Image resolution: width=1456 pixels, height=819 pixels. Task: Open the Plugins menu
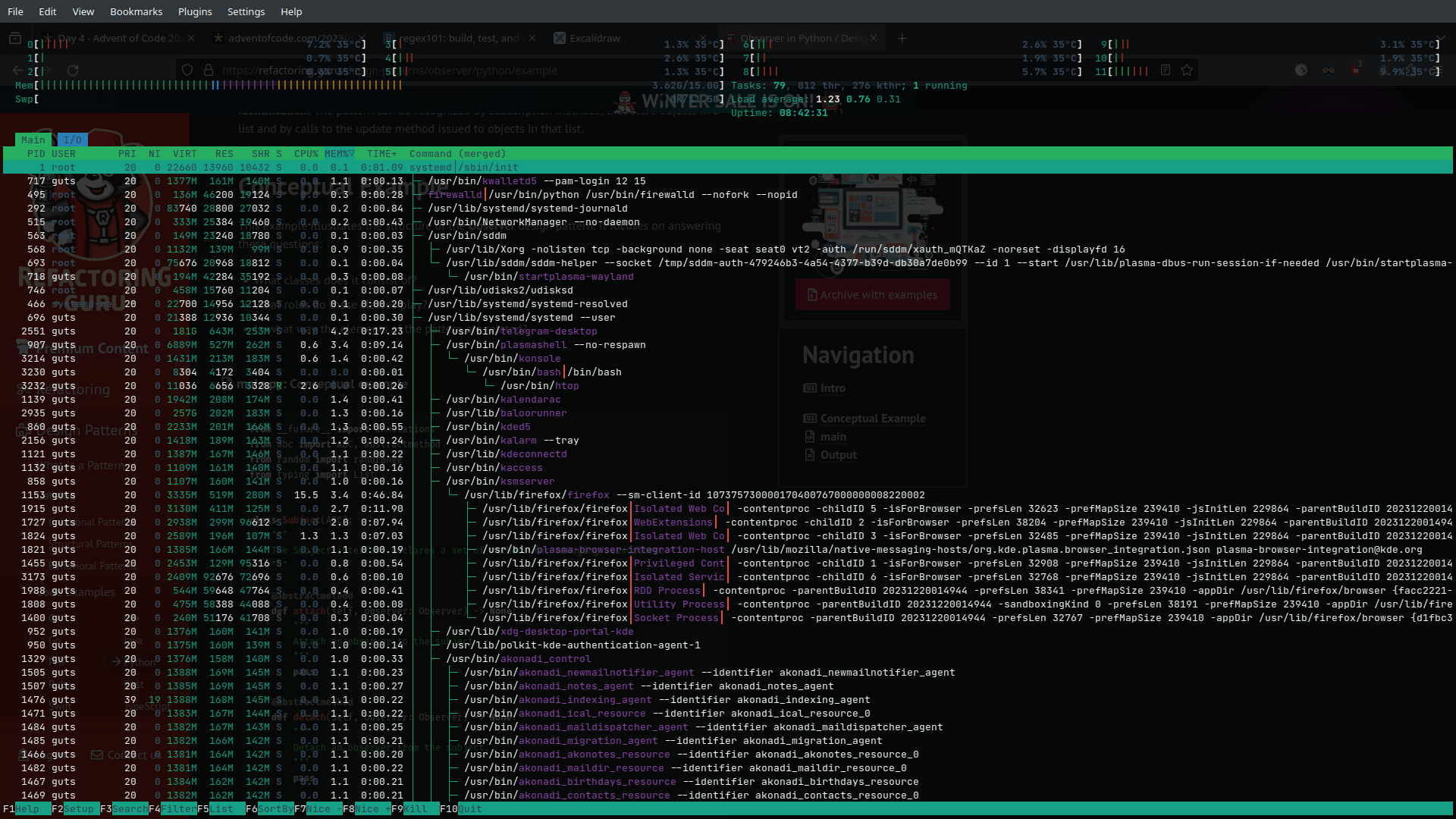click(x=195, y=11)
